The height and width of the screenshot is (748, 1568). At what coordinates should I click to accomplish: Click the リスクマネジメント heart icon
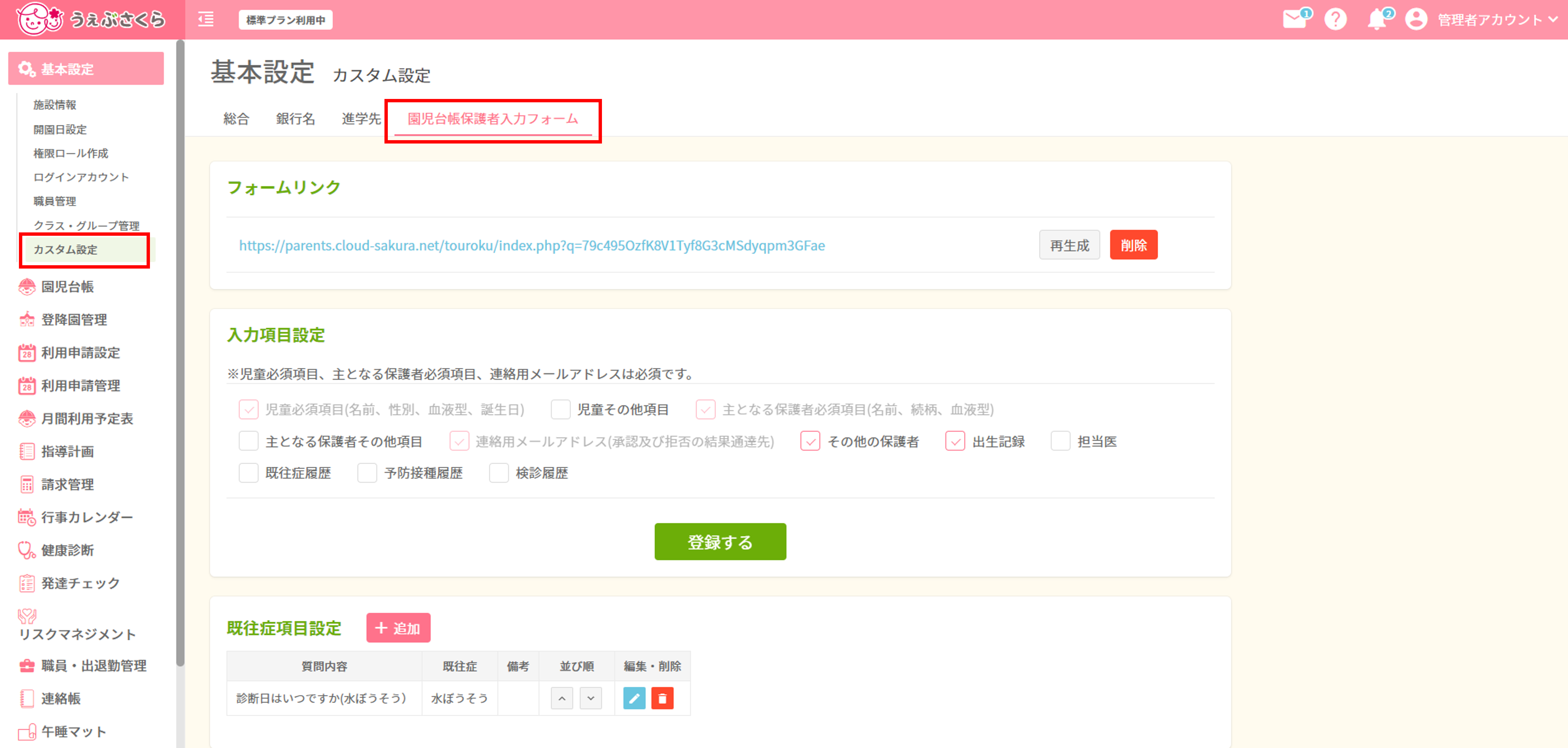(x=27, y=616)
